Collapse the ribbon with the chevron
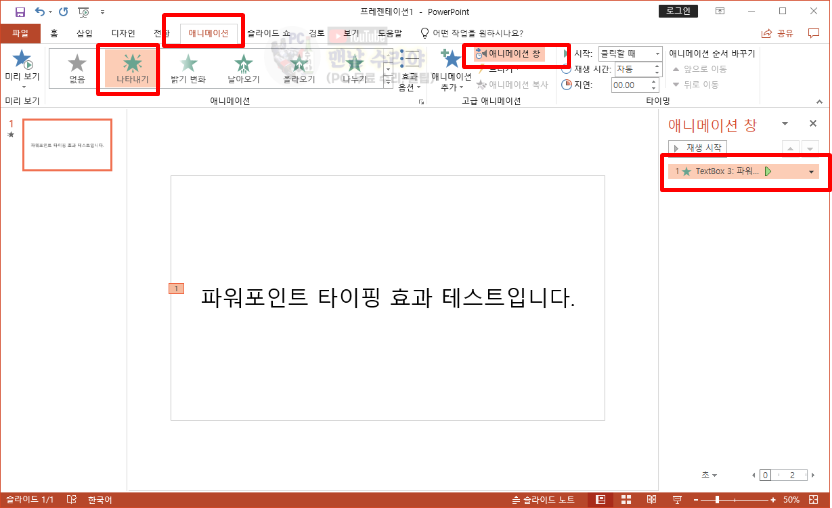832x508 pixels. click(819, 101)
